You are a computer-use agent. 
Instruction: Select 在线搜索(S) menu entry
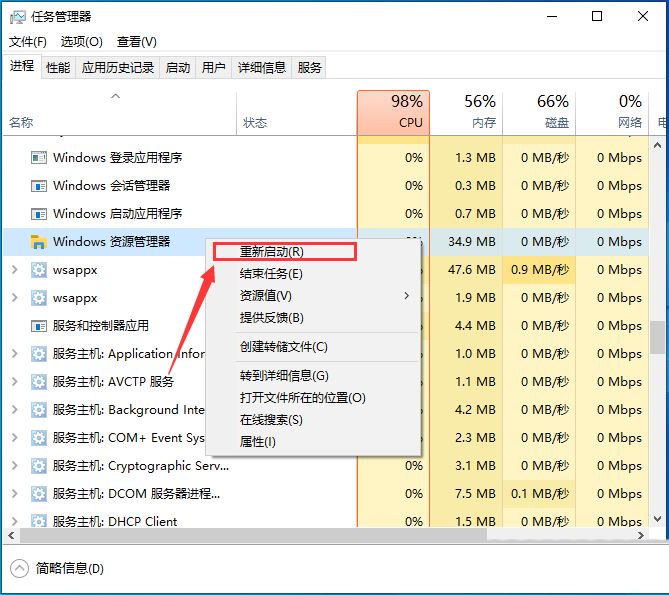(314, 420)
